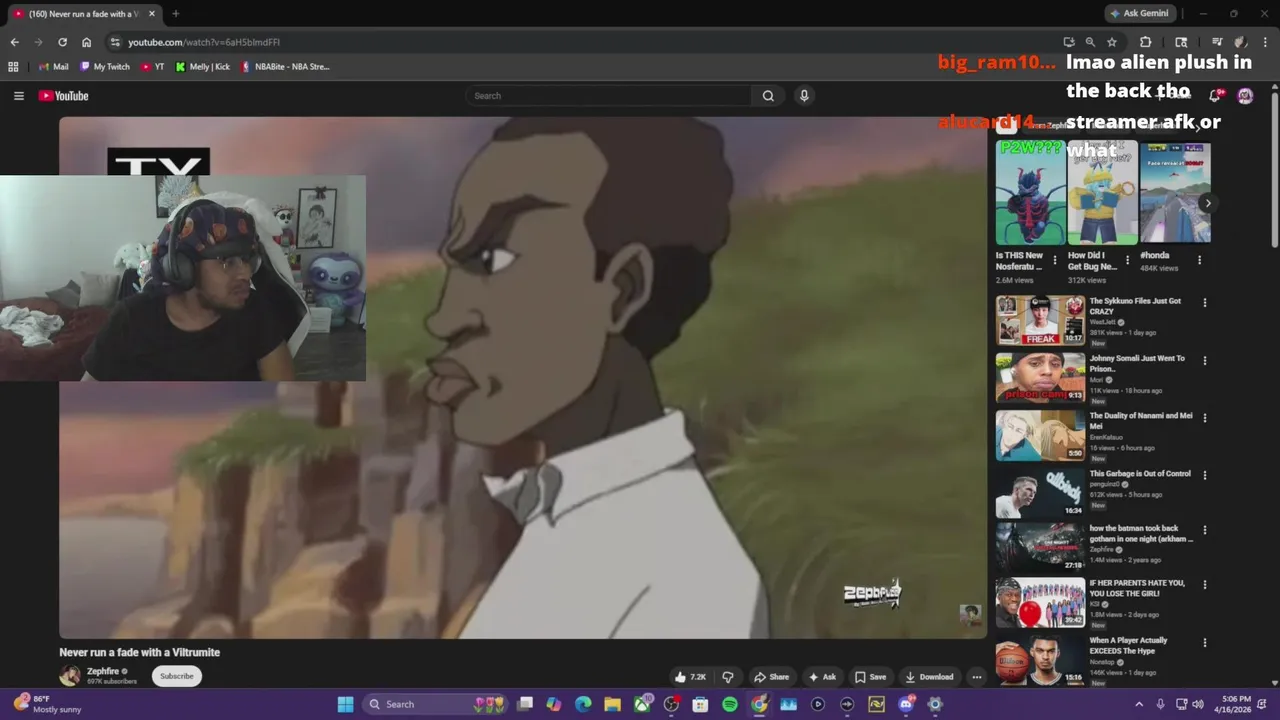The width and height of the screenshot is (1280, 720).
Task: Open options for 'how the batman took back gotham'
Action: (x=1205, y=530)
